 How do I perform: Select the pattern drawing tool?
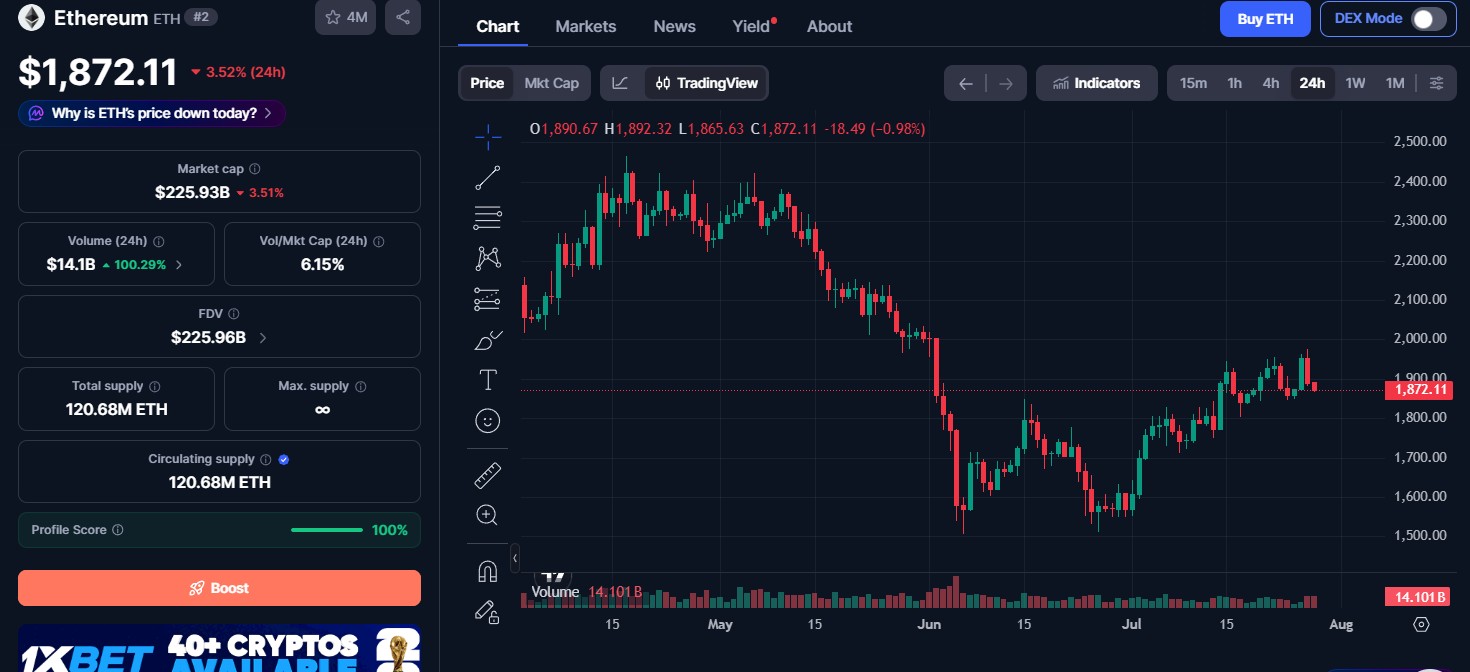[x=488, y=258]
